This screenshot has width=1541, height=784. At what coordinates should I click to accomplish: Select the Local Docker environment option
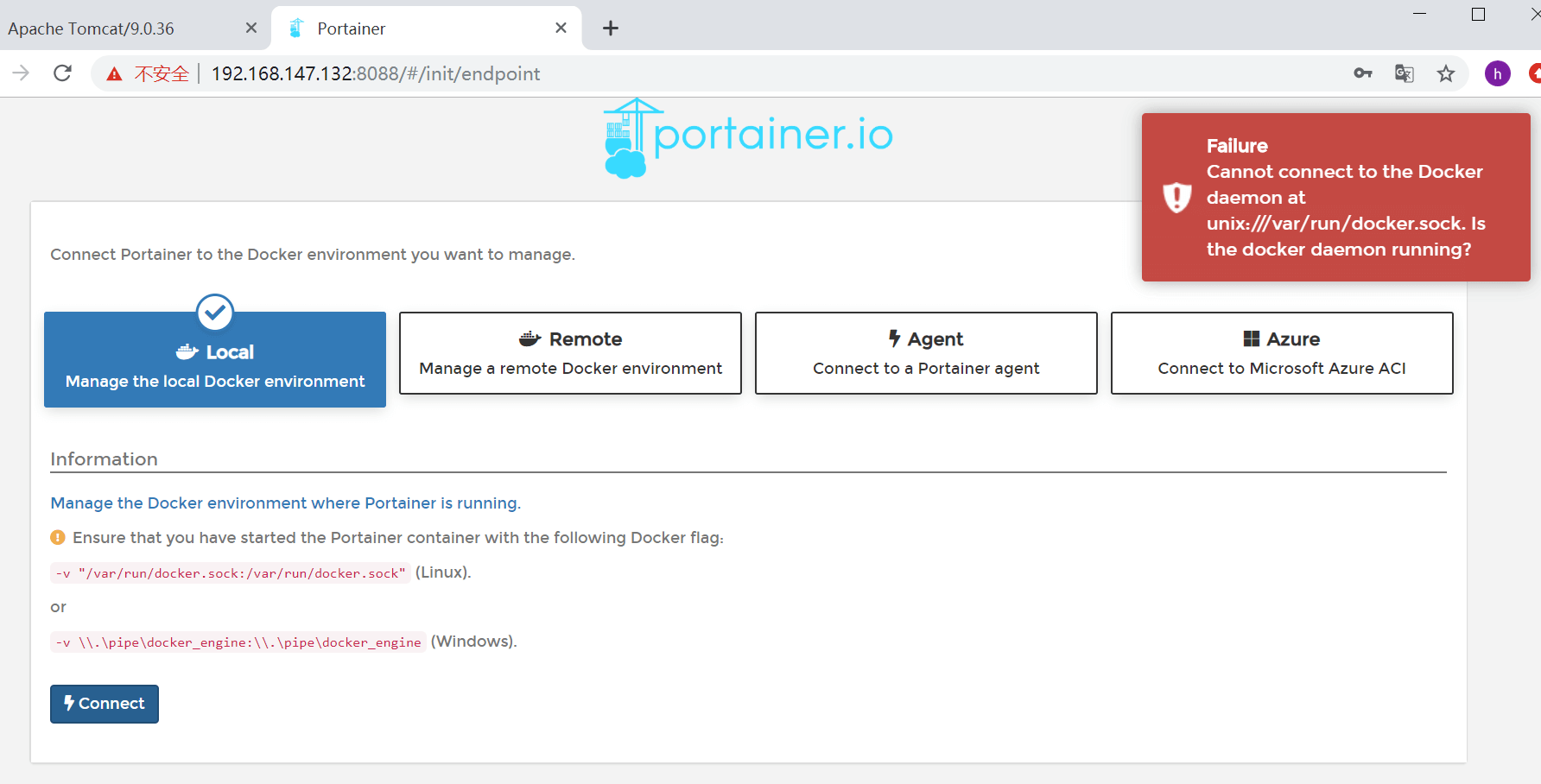(x=215, y=359)
